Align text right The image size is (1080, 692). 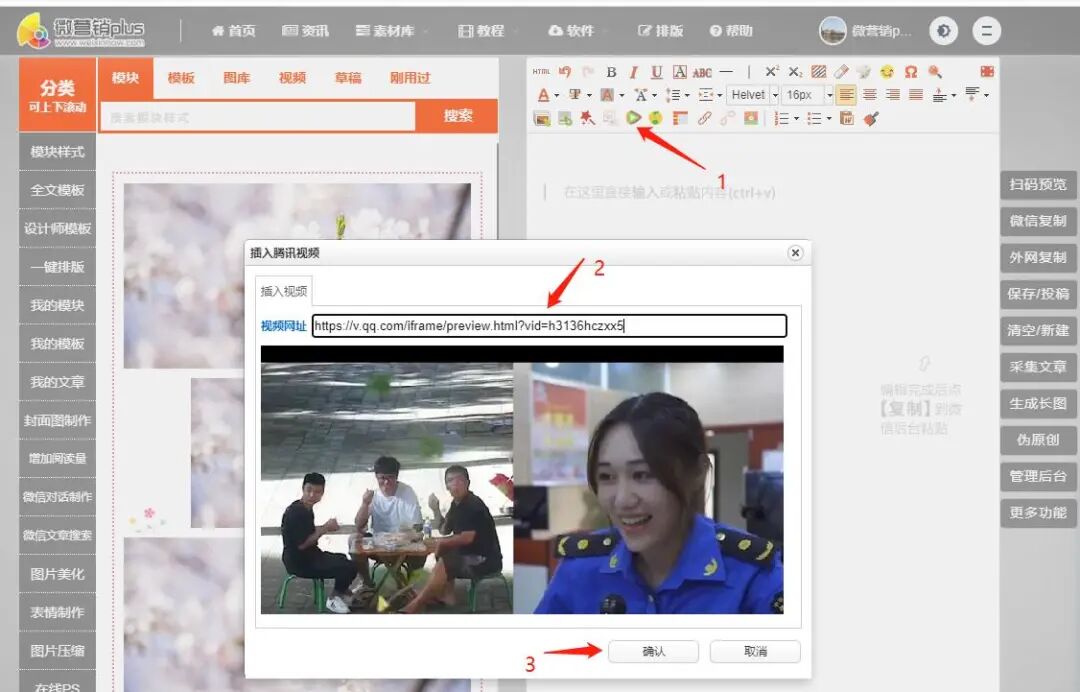[893, 94]
